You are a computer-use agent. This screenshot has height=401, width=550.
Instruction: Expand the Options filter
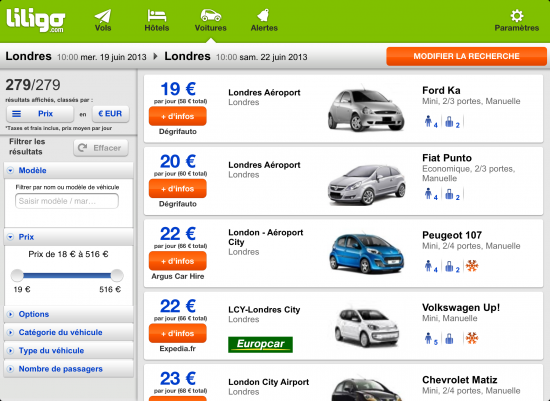pyautogui.click(x=68, y=314)
